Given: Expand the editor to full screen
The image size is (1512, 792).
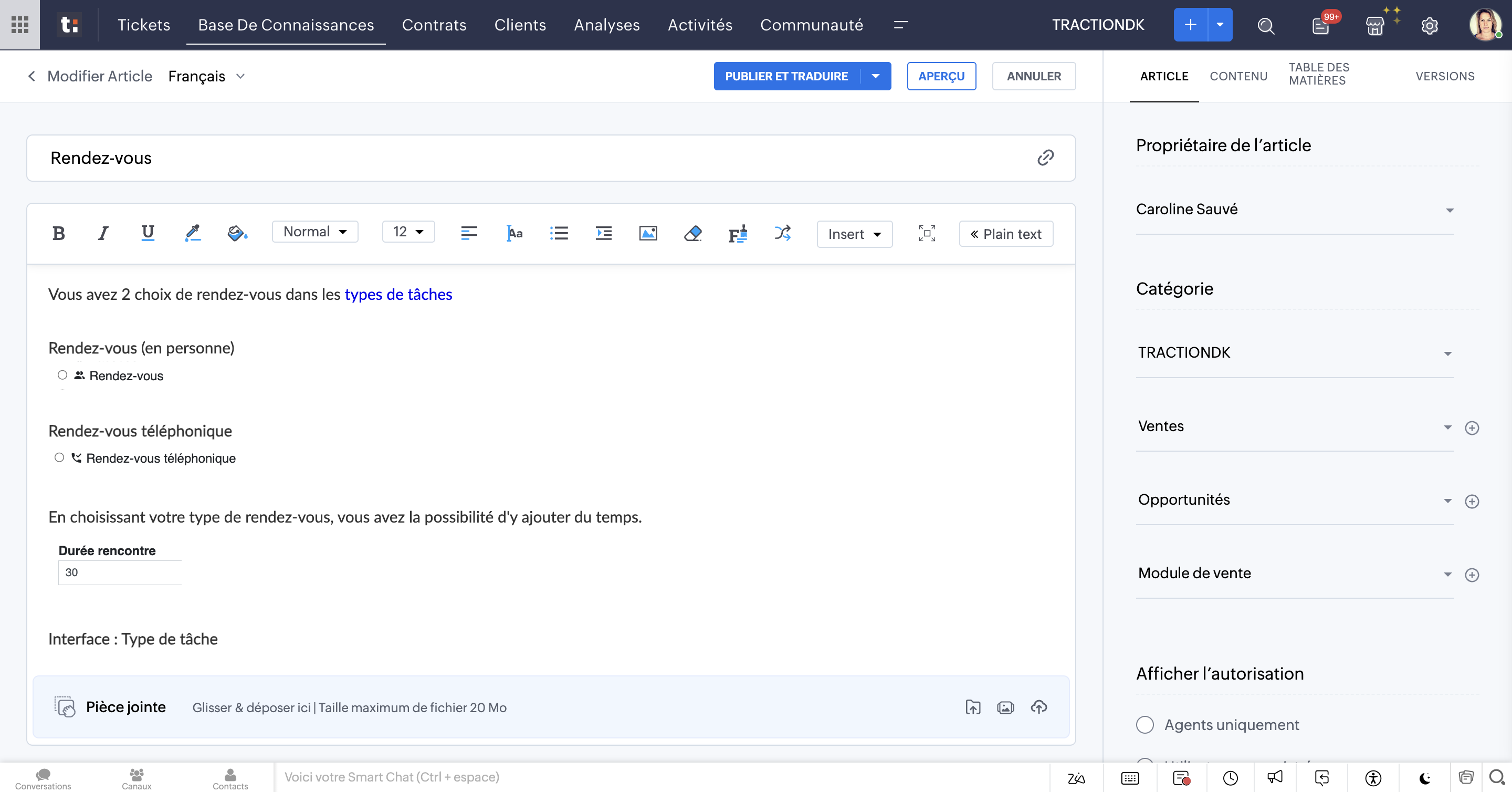Looking at the screenshot, I should pyautogui.click(x=926, y=233).
